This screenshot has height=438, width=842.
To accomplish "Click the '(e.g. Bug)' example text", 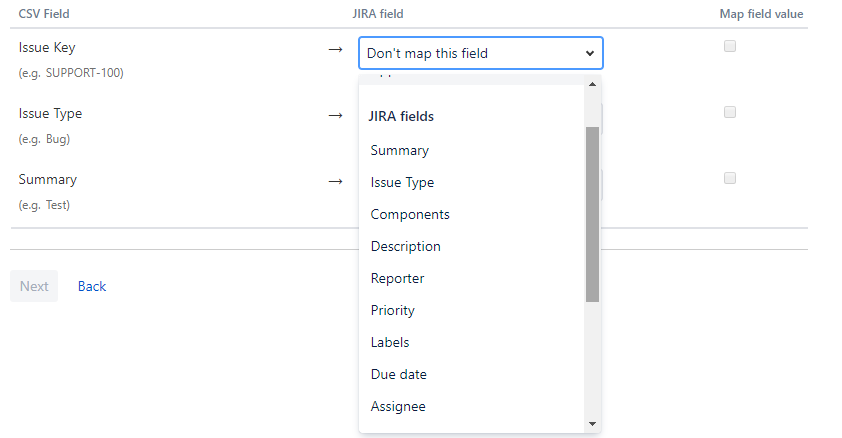I will (x=45, y=139).
